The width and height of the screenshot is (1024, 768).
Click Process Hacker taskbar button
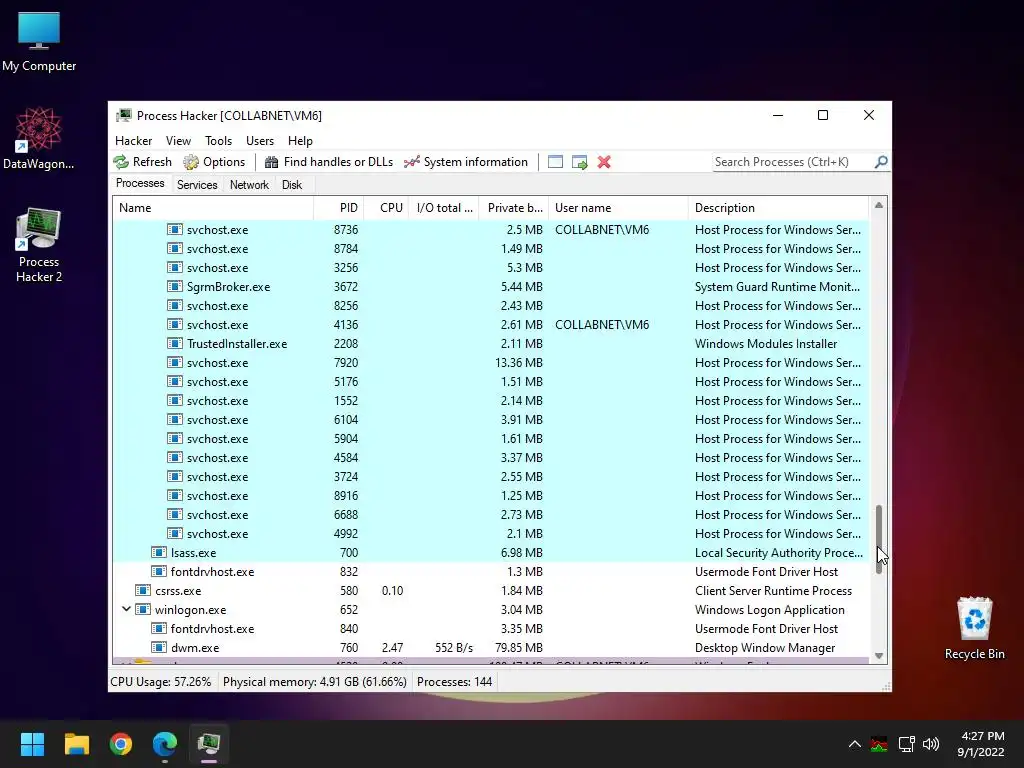209,744
